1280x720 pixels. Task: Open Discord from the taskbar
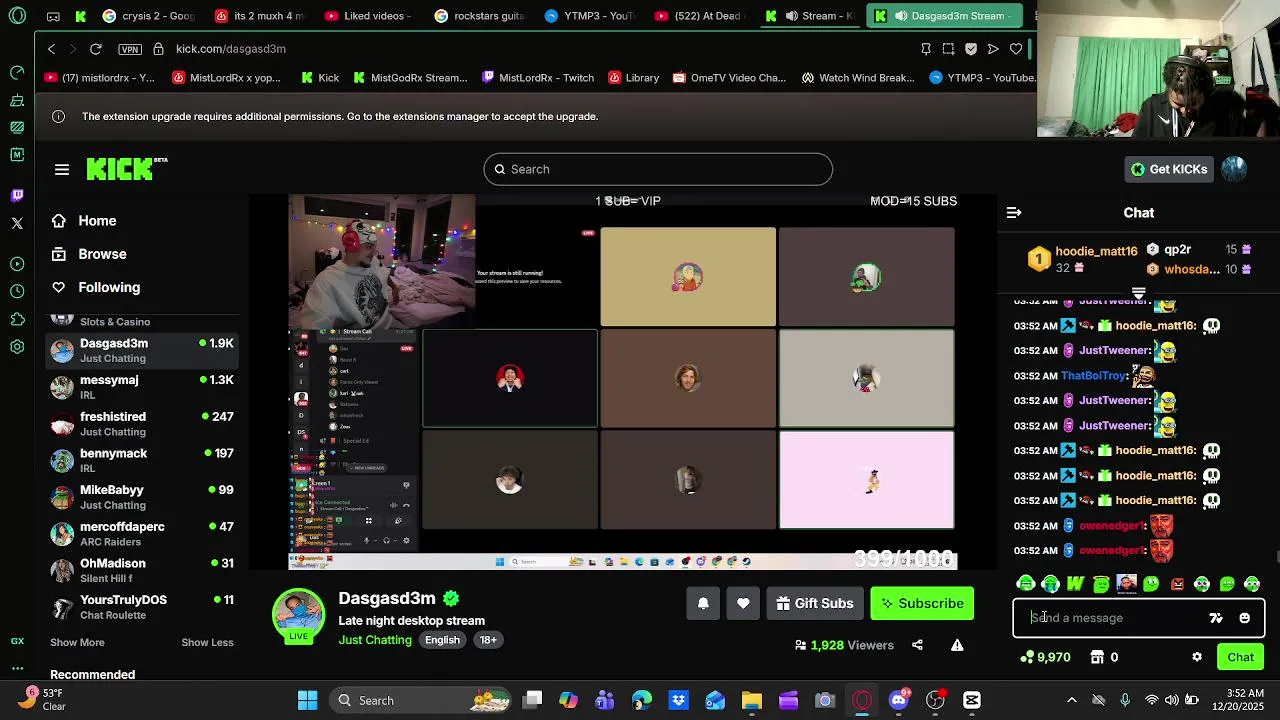click(898, 700)
